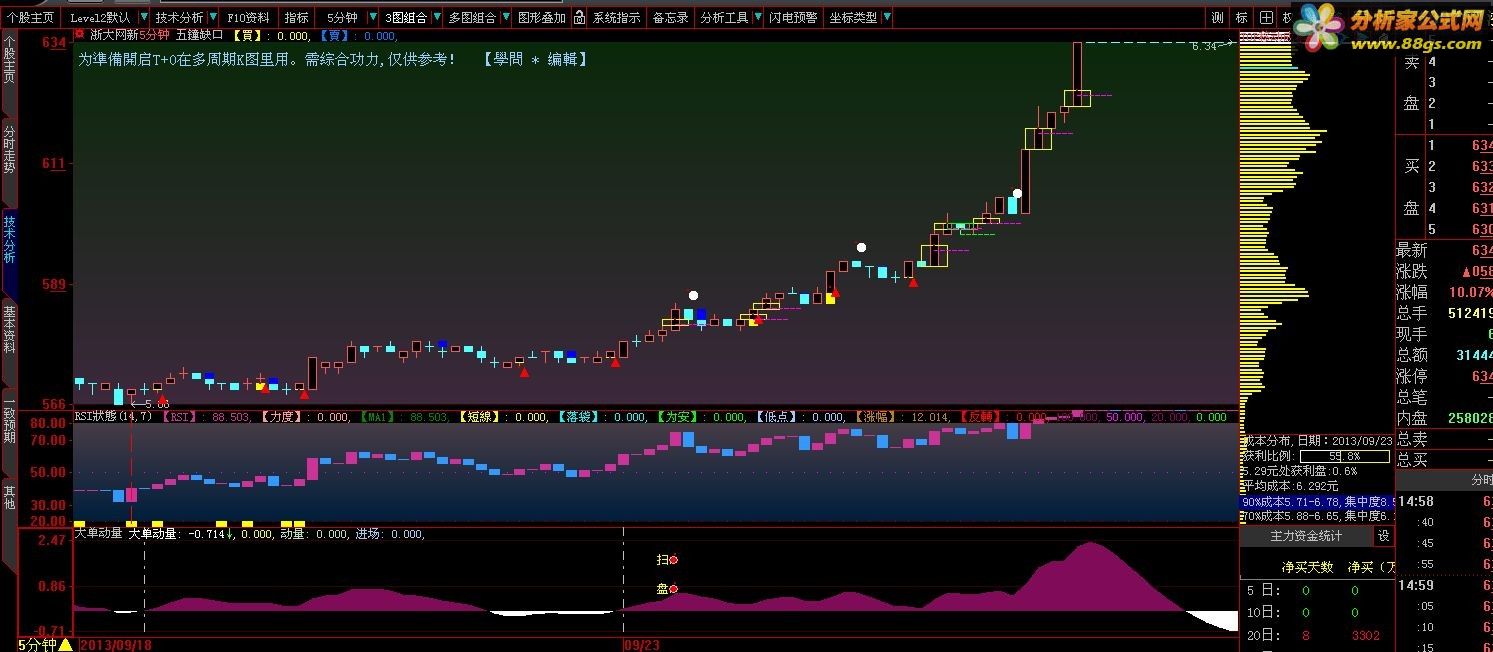
Task: Click the 2013/09/18 date marker
Action: pyautogui.click(x=116, y=645)
